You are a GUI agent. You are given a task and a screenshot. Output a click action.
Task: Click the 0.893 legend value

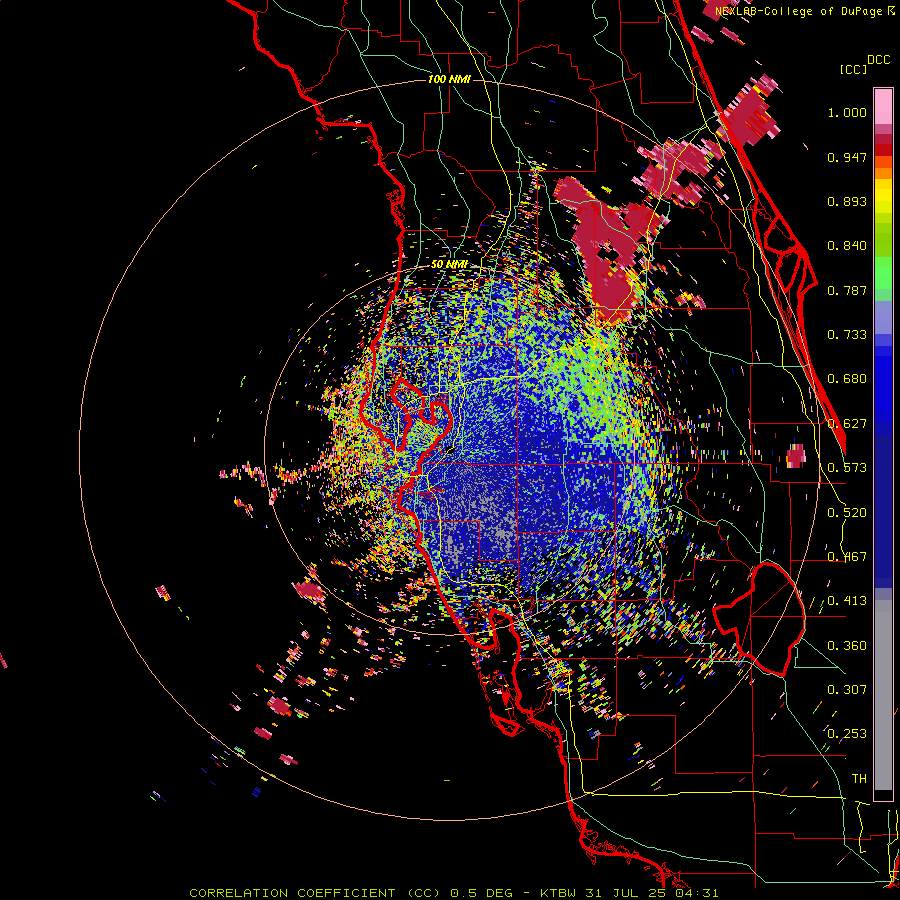coord(847,201)
